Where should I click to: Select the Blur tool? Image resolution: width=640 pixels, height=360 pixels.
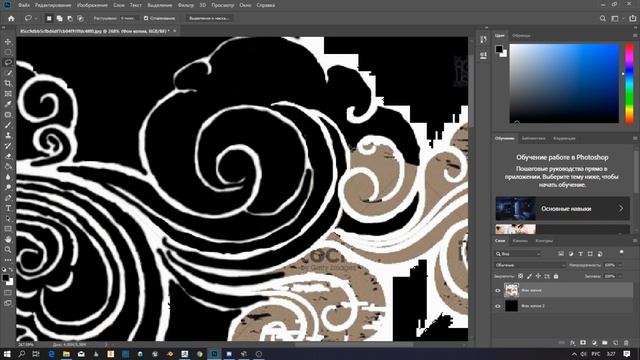(x=8, y=177)
